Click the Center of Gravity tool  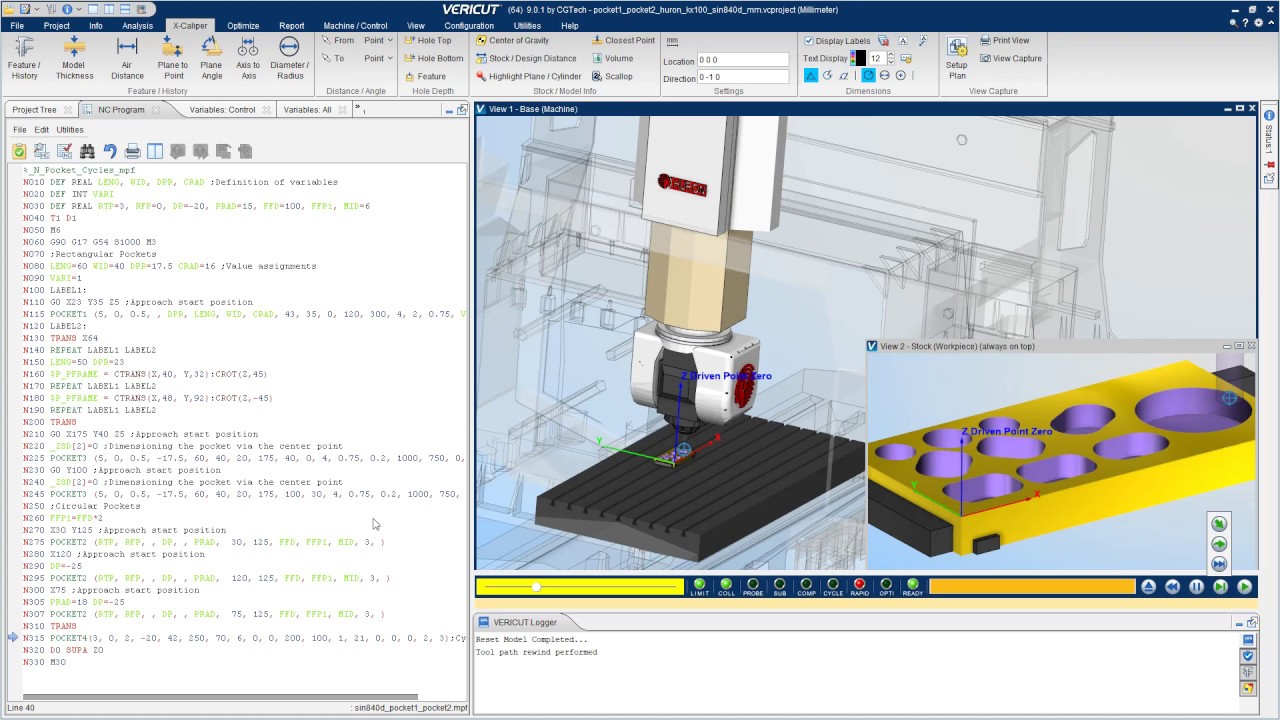[x=512, y=41]
